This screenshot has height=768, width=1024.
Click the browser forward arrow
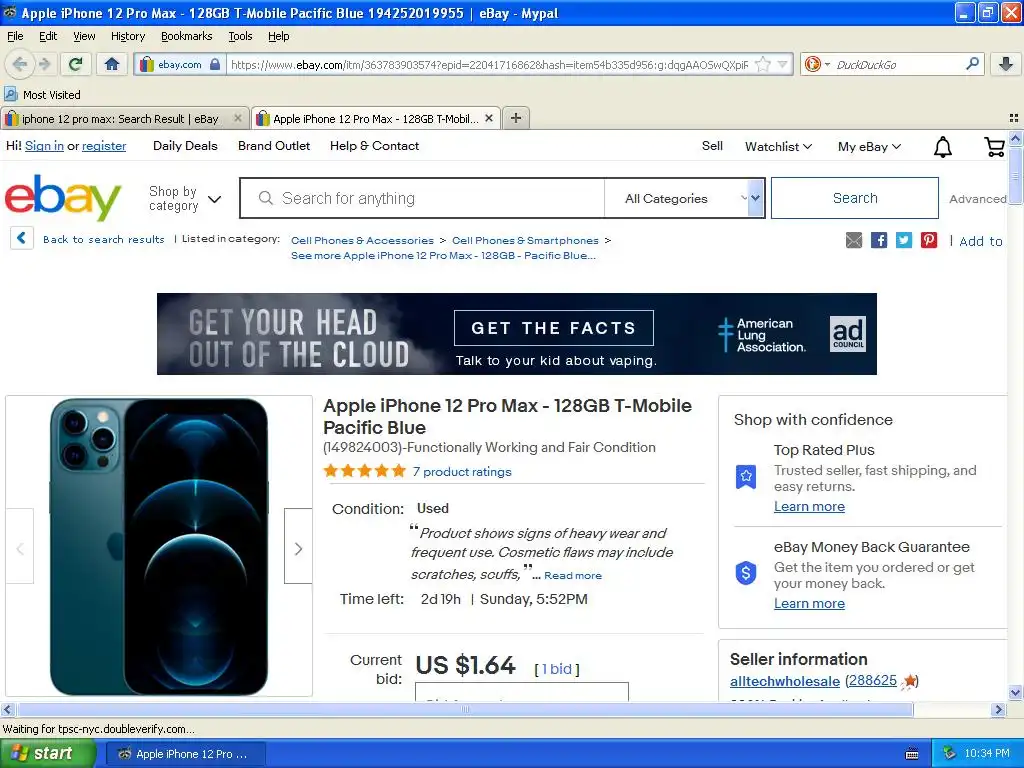coord(44,64)
